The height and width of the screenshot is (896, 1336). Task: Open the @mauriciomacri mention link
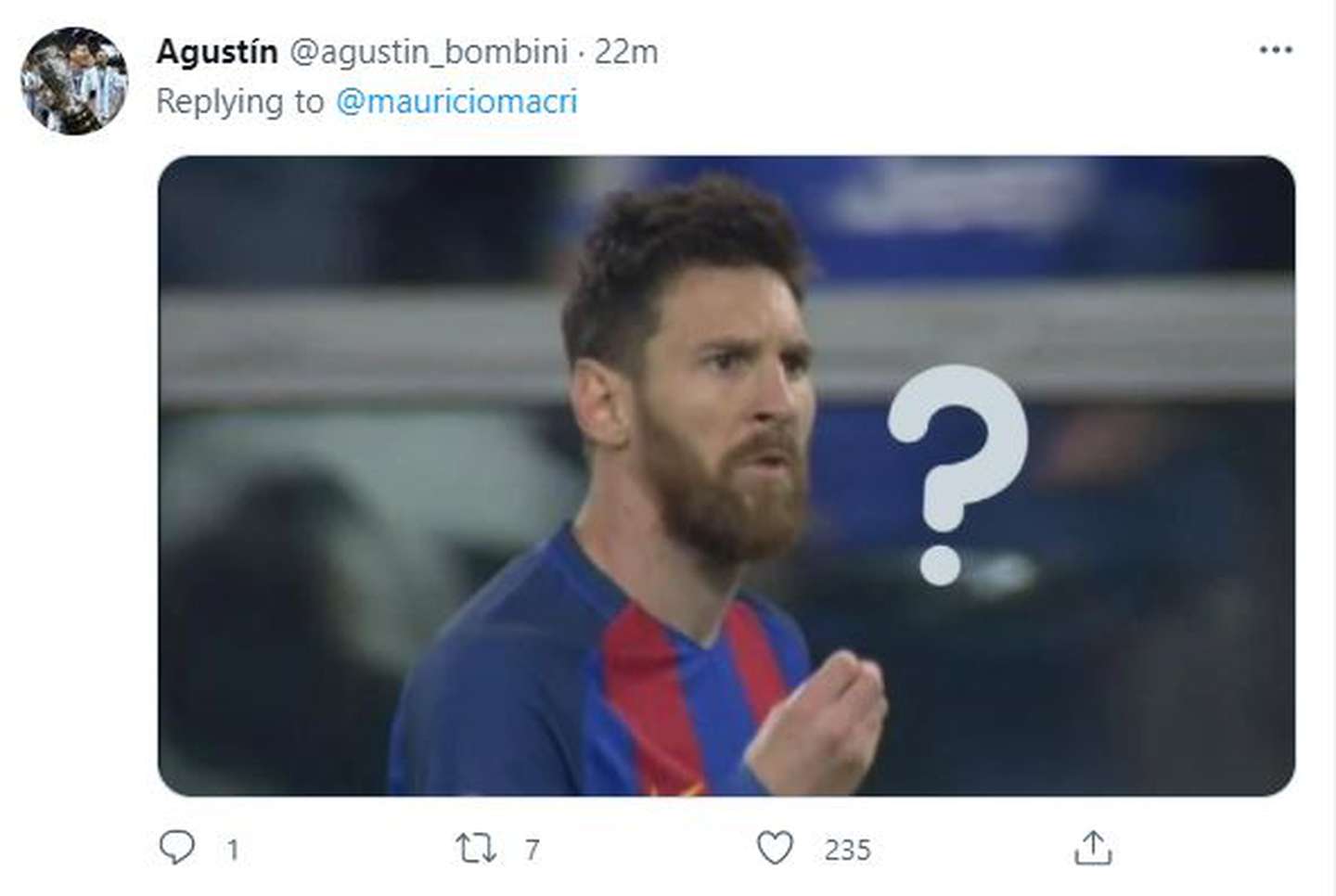[456, 101]
